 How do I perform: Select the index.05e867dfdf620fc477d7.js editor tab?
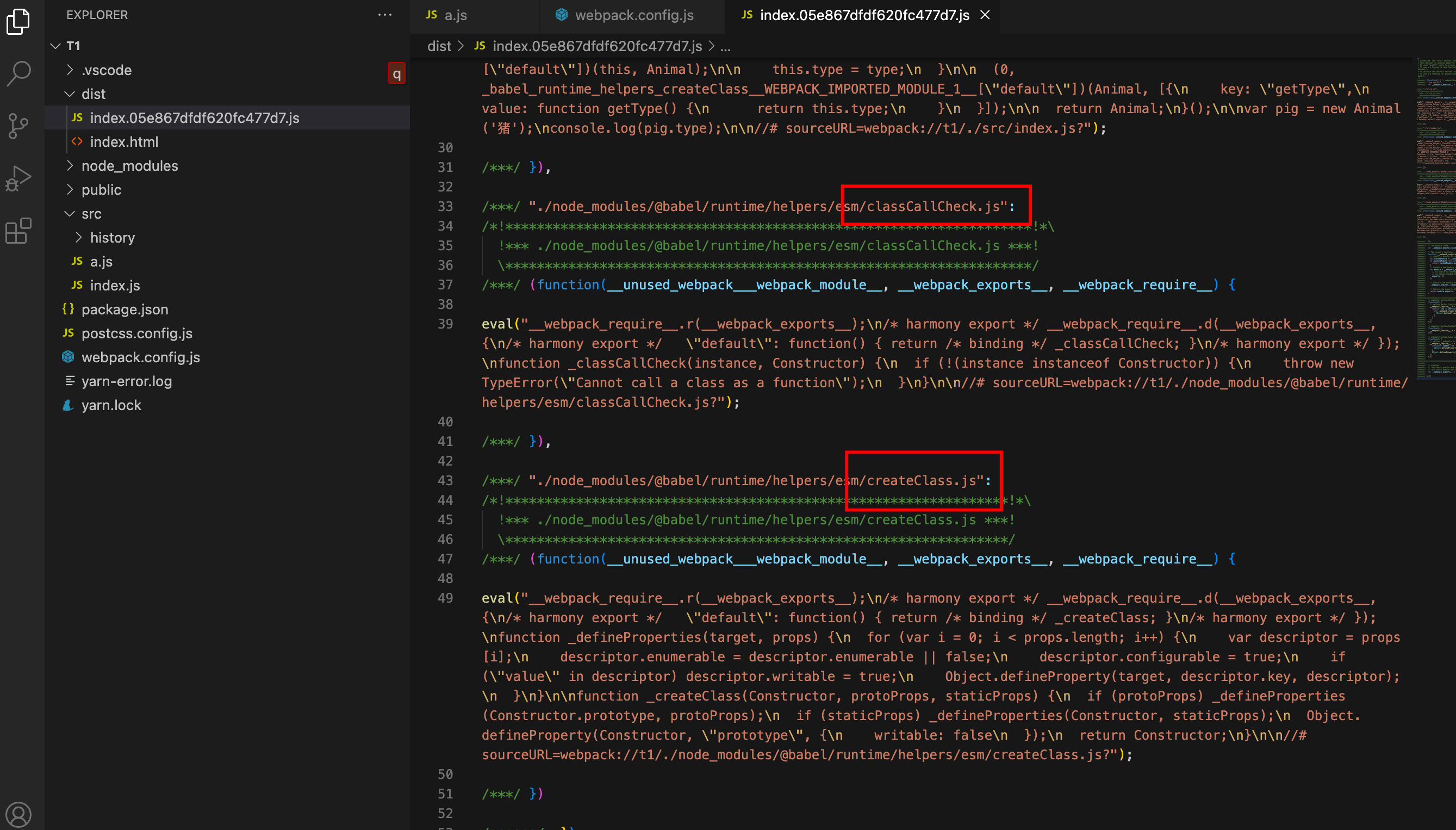coord(861,15)
